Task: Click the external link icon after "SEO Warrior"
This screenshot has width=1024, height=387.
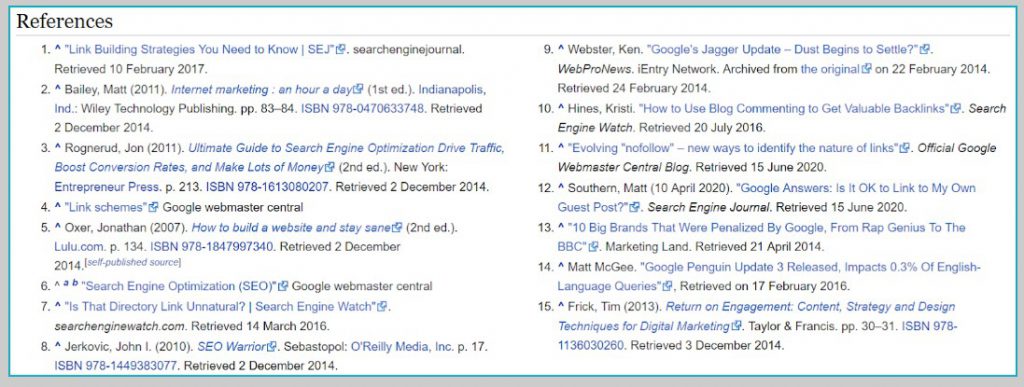Action: click(273, 347)
